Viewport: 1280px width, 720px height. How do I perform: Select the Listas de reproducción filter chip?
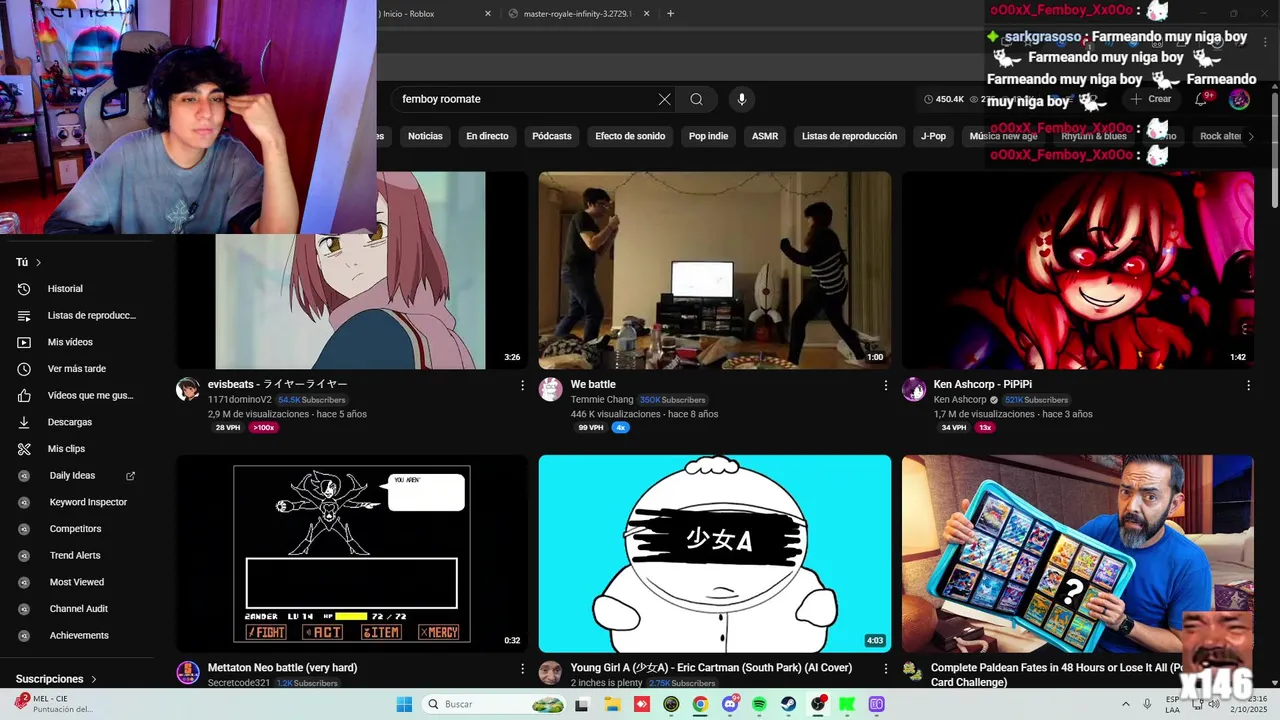(x=849, y=136)
